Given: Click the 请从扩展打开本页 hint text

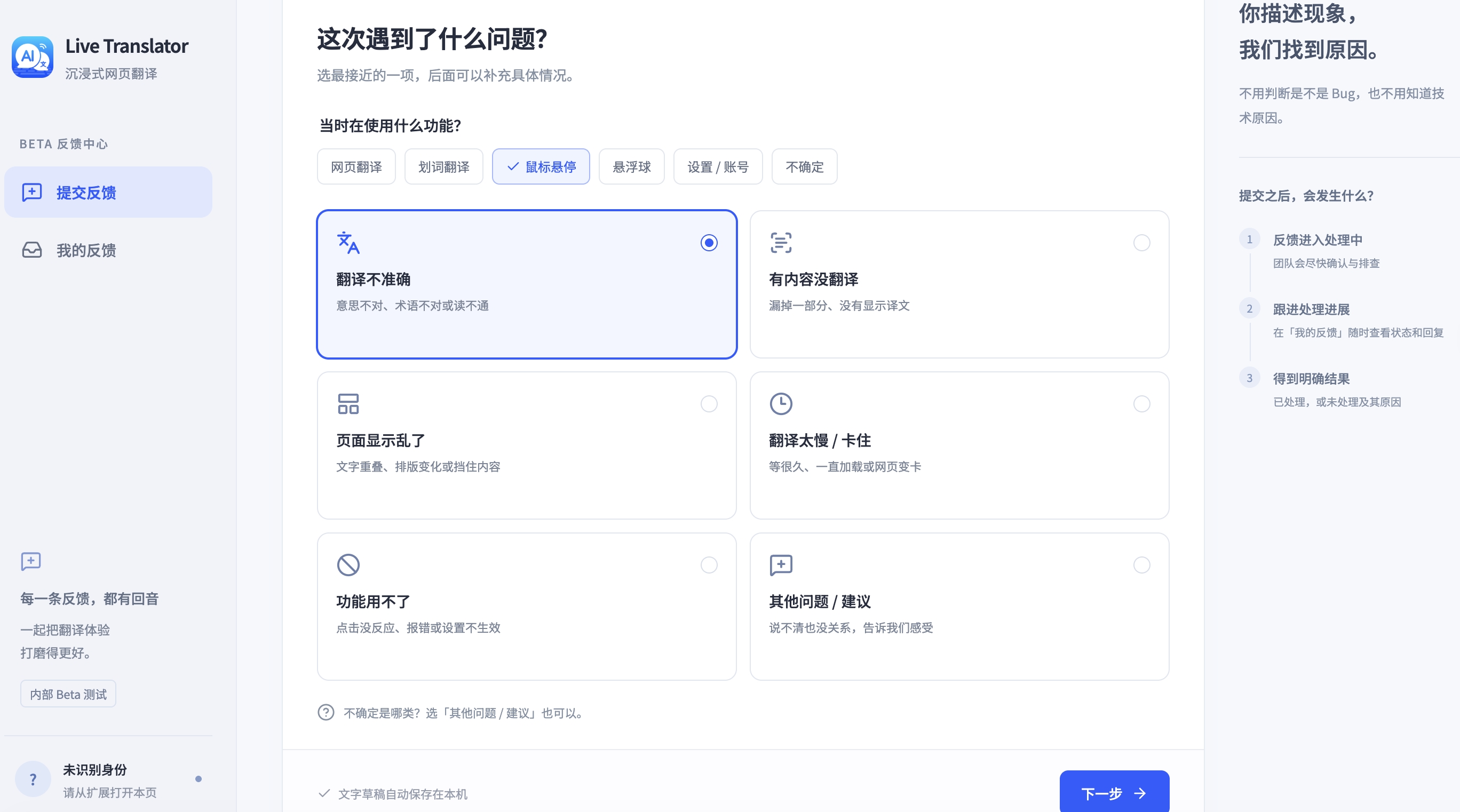Looking at the screenshot, I should (109, 792).
